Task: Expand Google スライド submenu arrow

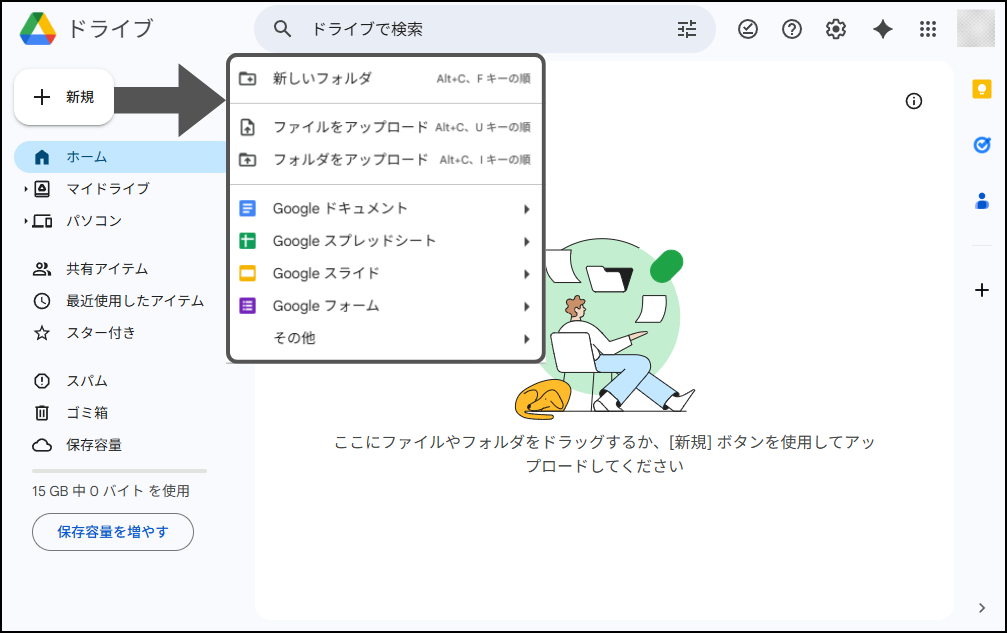Action: tap(527, 274)
